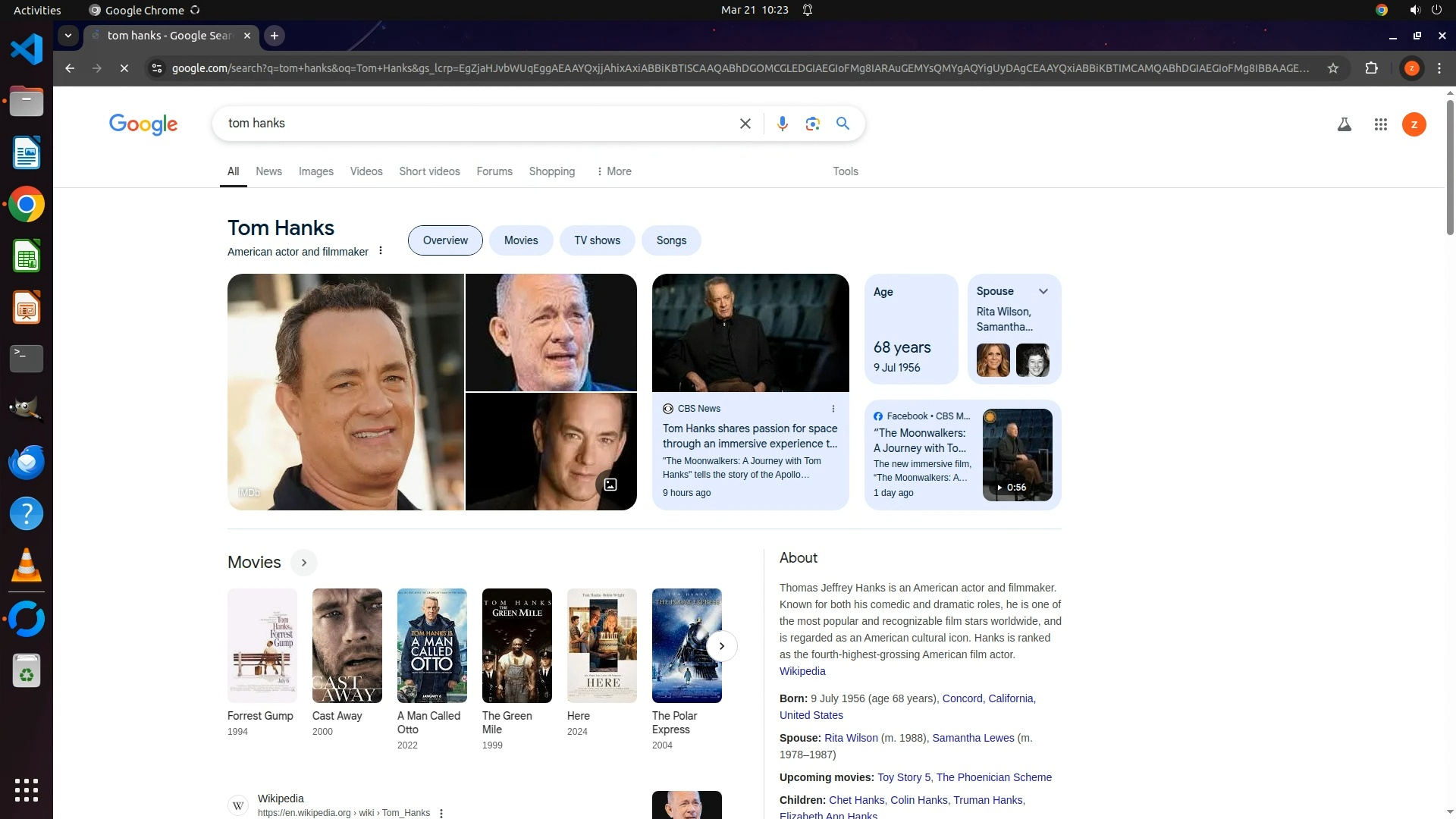Image resolution: width=1456 pixels, height=819 pixels.
Task: Open the Chrome extensions menu
Action: tap(1371, 68)
